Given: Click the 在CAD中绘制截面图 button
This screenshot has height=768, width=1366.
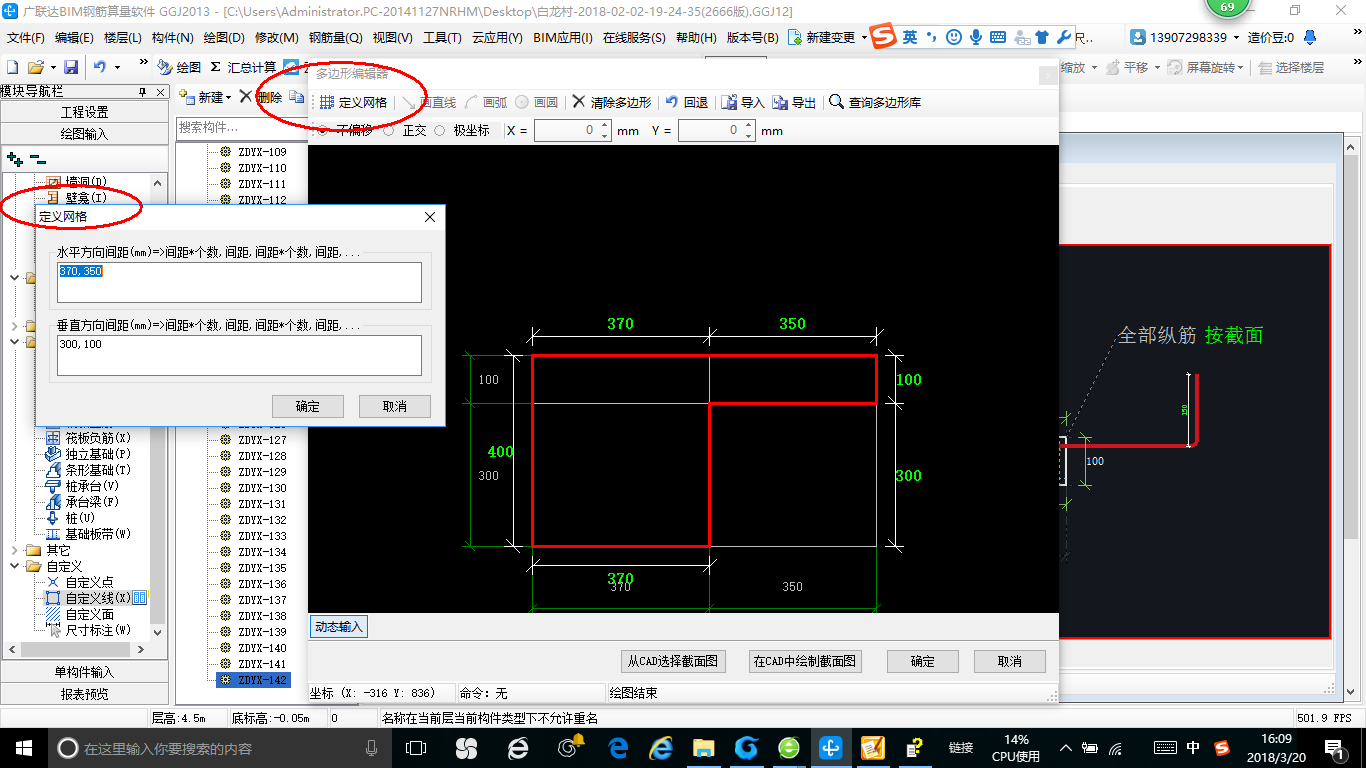Looking at the screenshot, I should [805, 661].
